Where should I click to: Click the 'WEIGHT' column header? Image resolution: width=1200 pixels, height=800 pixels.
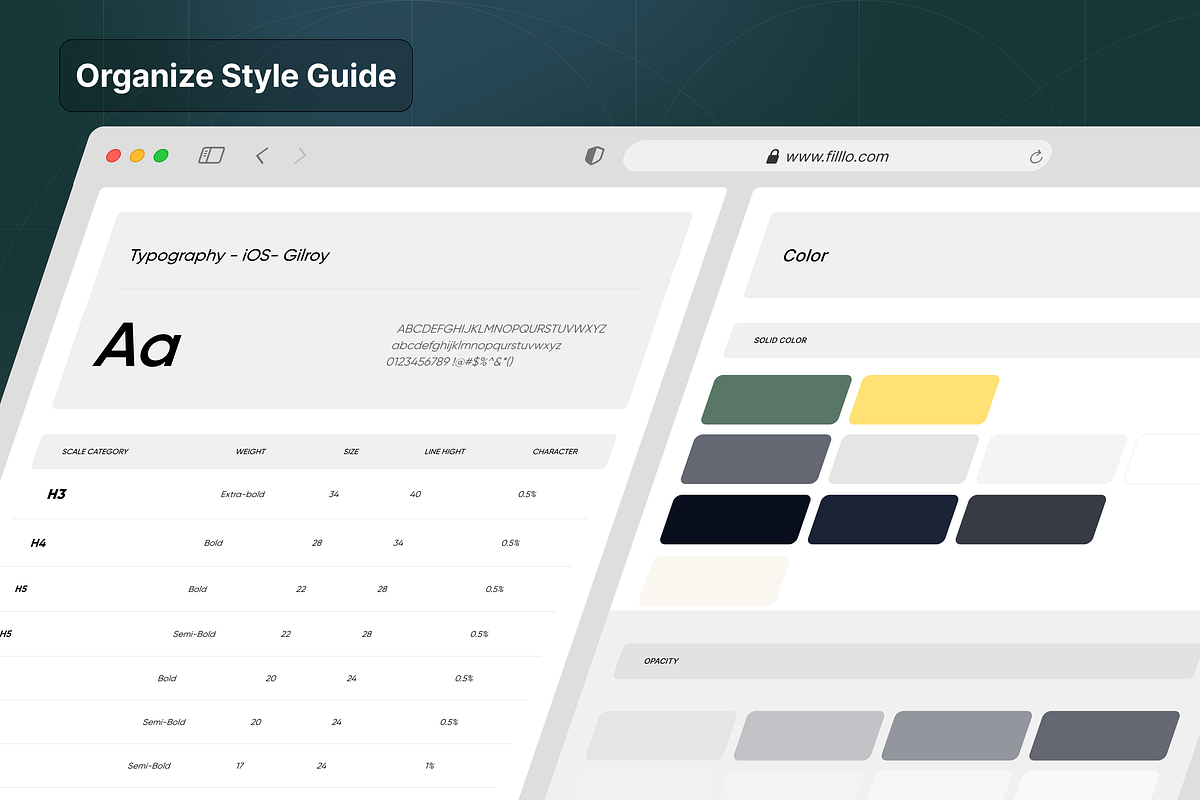click(251, 451)
